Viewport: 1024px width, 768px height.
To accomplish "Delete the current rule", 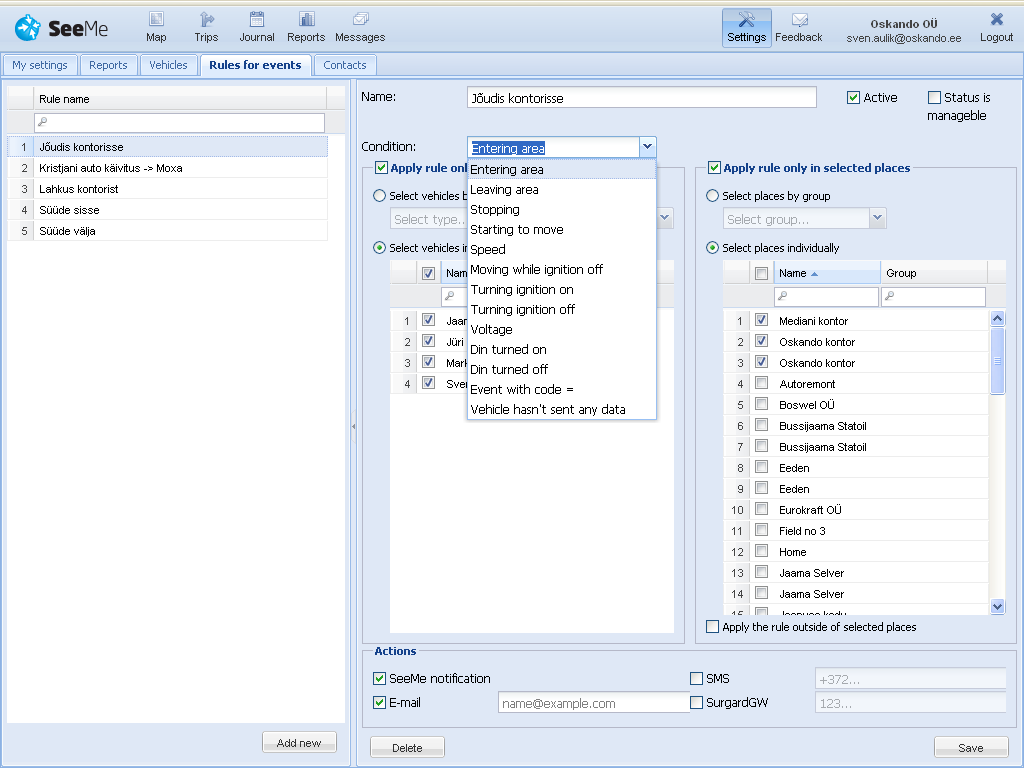I will click(408, 748).
